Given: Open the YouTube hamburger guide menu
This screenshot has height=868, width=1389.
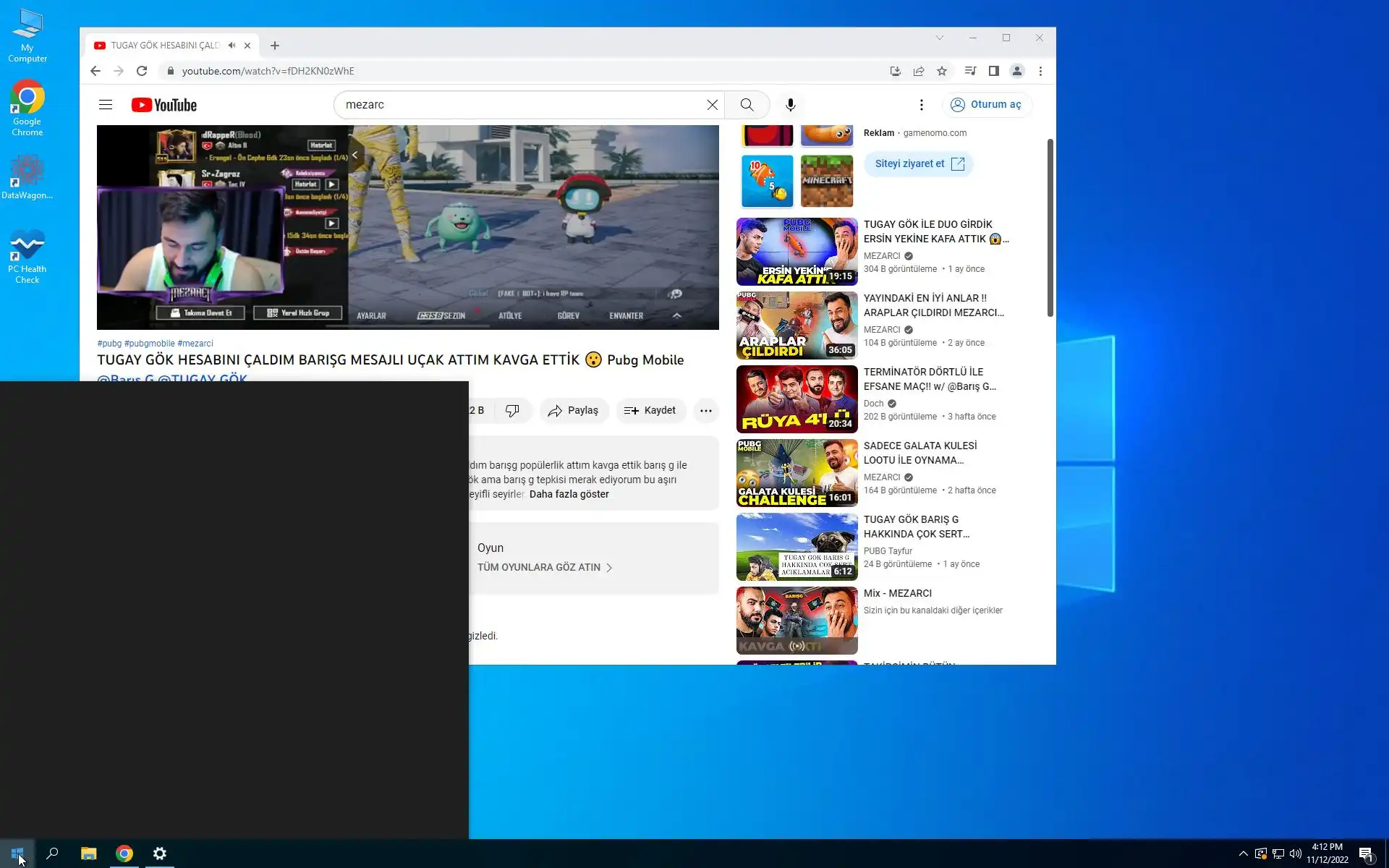Looking at the screenshot, I should coord(106,105).
